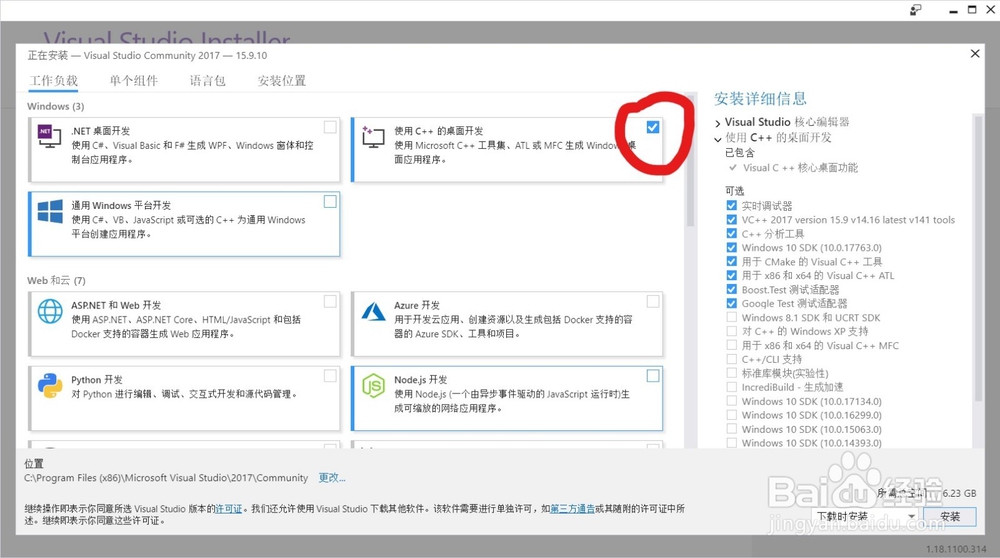Expand Visual Studio 核心编辑器 node
Viewport: 1000px width, 558px height.
click(717, 122)
